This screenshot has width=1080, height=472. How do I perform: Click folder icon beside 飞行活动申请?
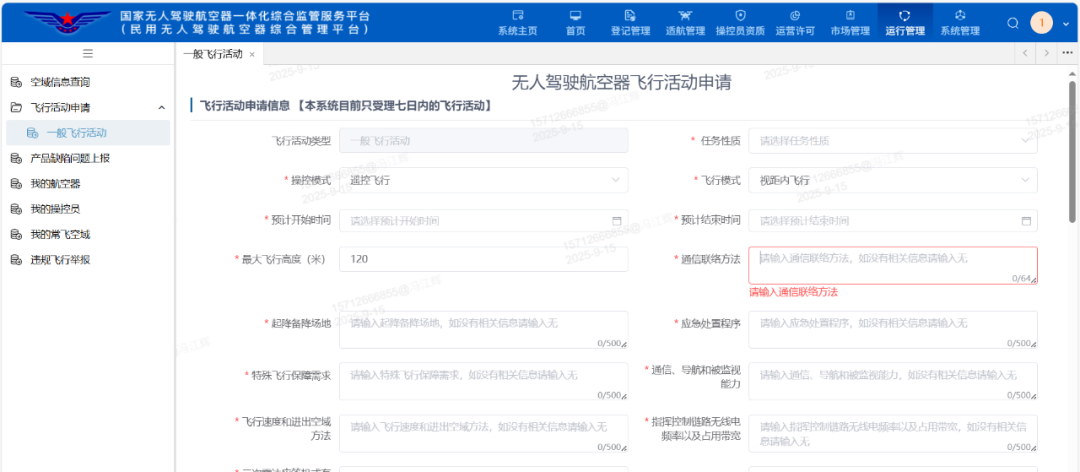coord(16,107)
